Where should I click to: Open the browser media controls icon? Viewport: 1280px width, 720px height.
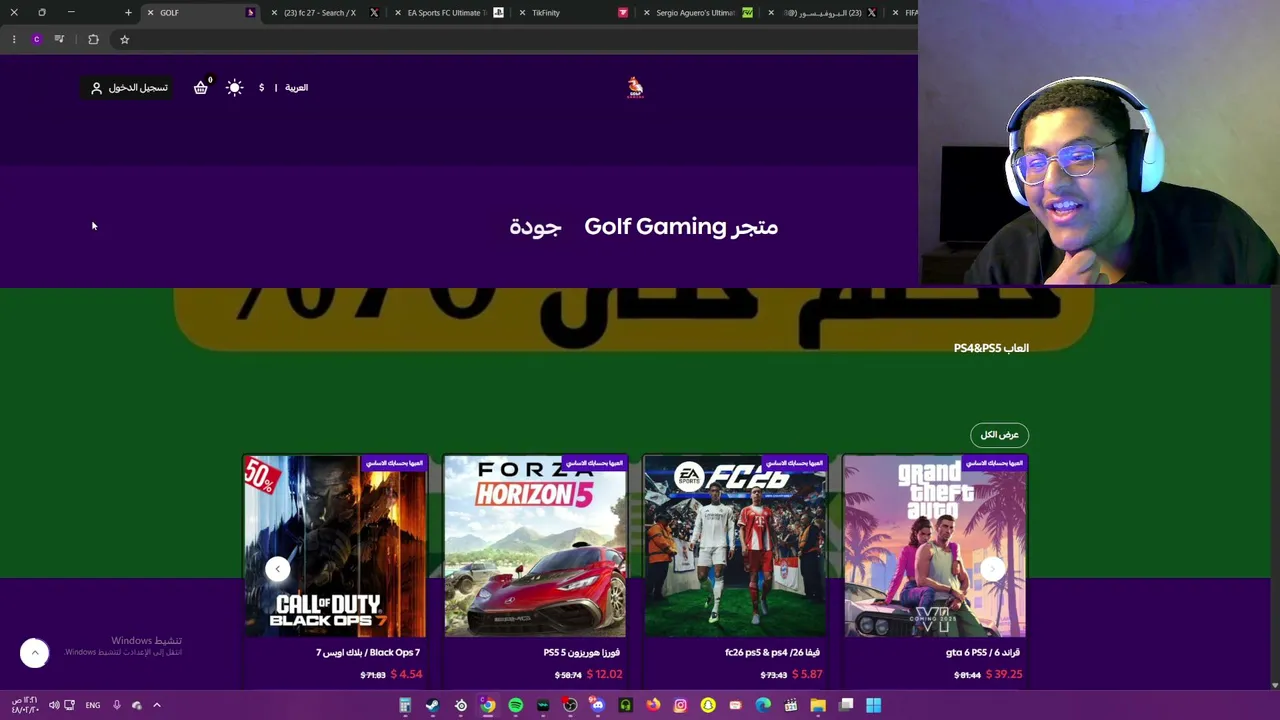click(x=59, y=39)
